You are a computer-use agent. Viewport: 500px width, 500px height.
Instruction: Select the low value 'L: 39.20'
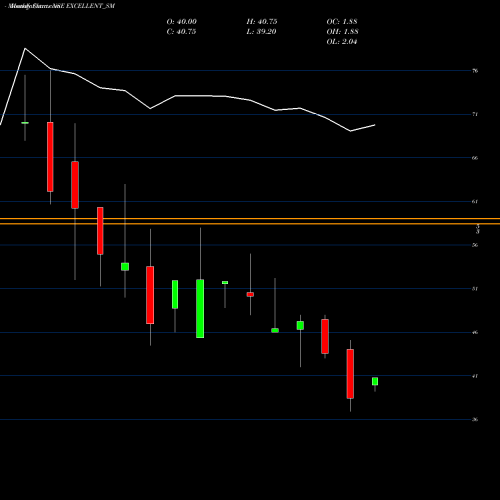261,32
